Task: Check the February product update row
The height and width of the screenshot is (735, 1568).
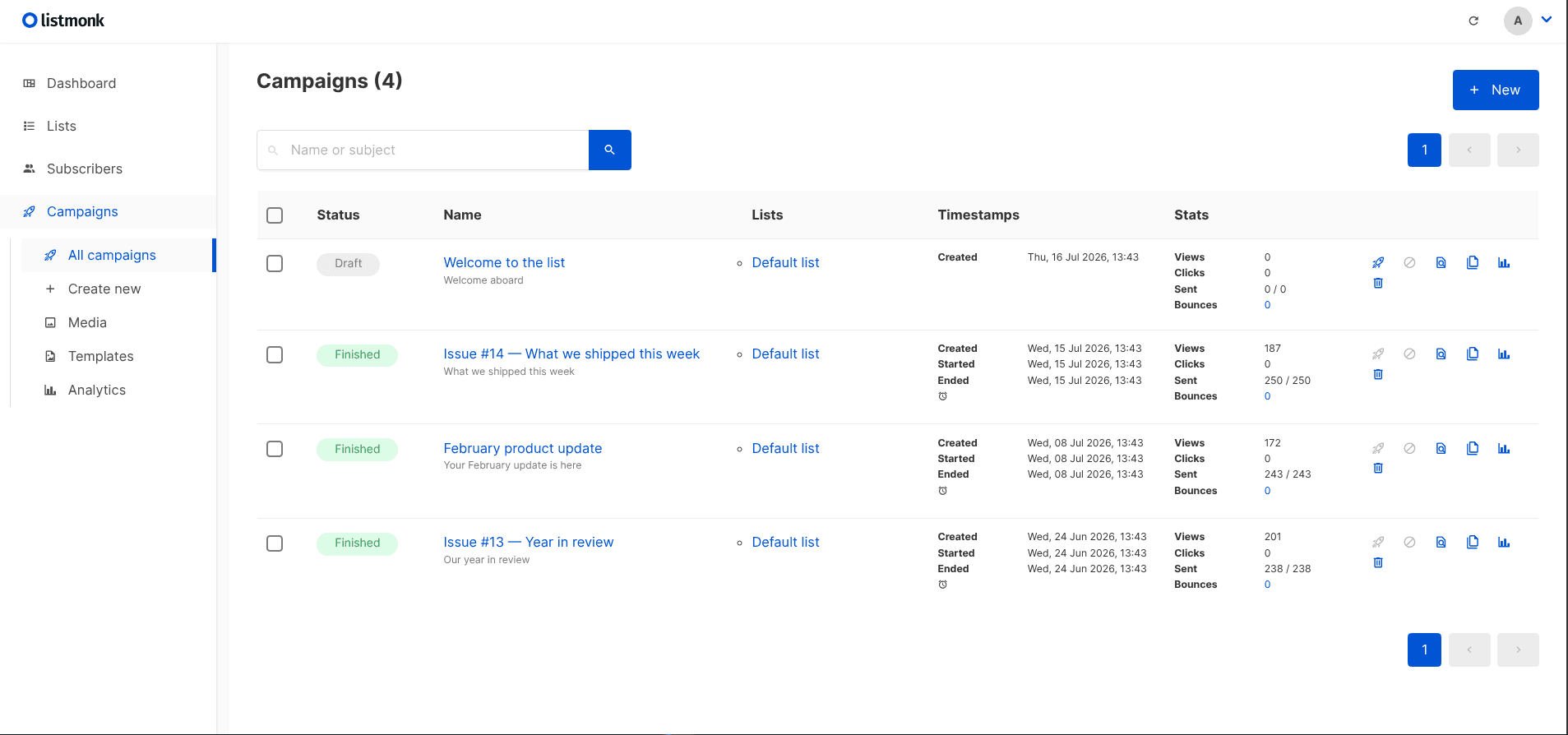Action: tap(275, 449)
